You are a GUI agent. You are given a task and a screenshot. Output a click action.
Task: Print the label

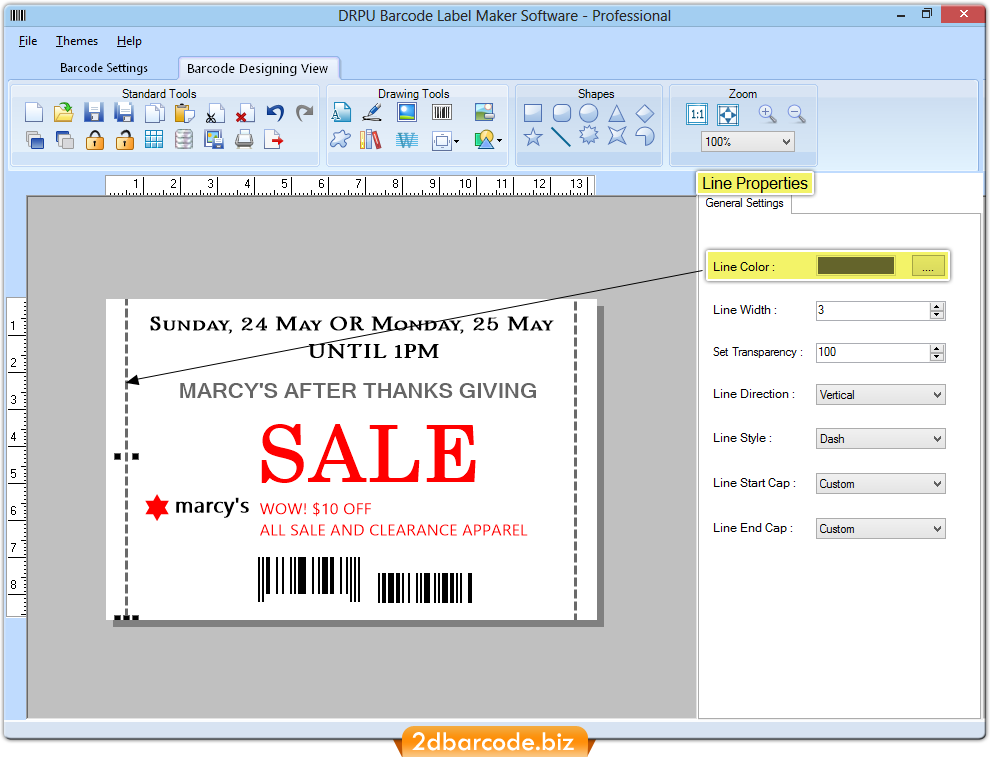coord(244,140)
